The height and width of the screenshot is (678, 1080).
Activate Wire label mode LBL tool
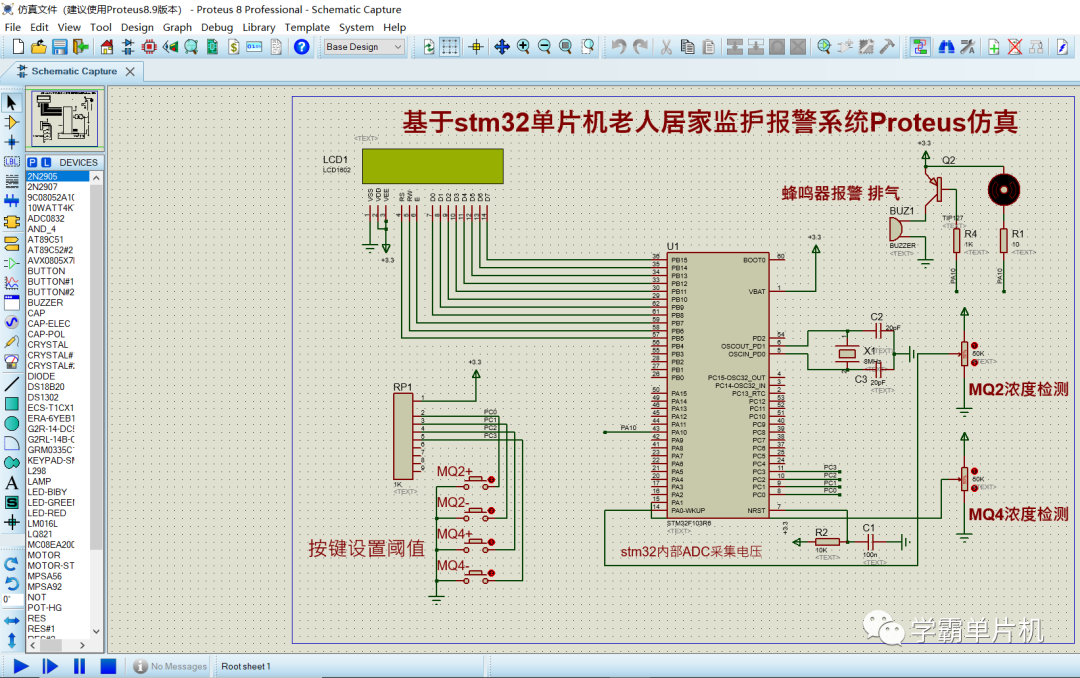pyautogui.click(x=12, y=162)
